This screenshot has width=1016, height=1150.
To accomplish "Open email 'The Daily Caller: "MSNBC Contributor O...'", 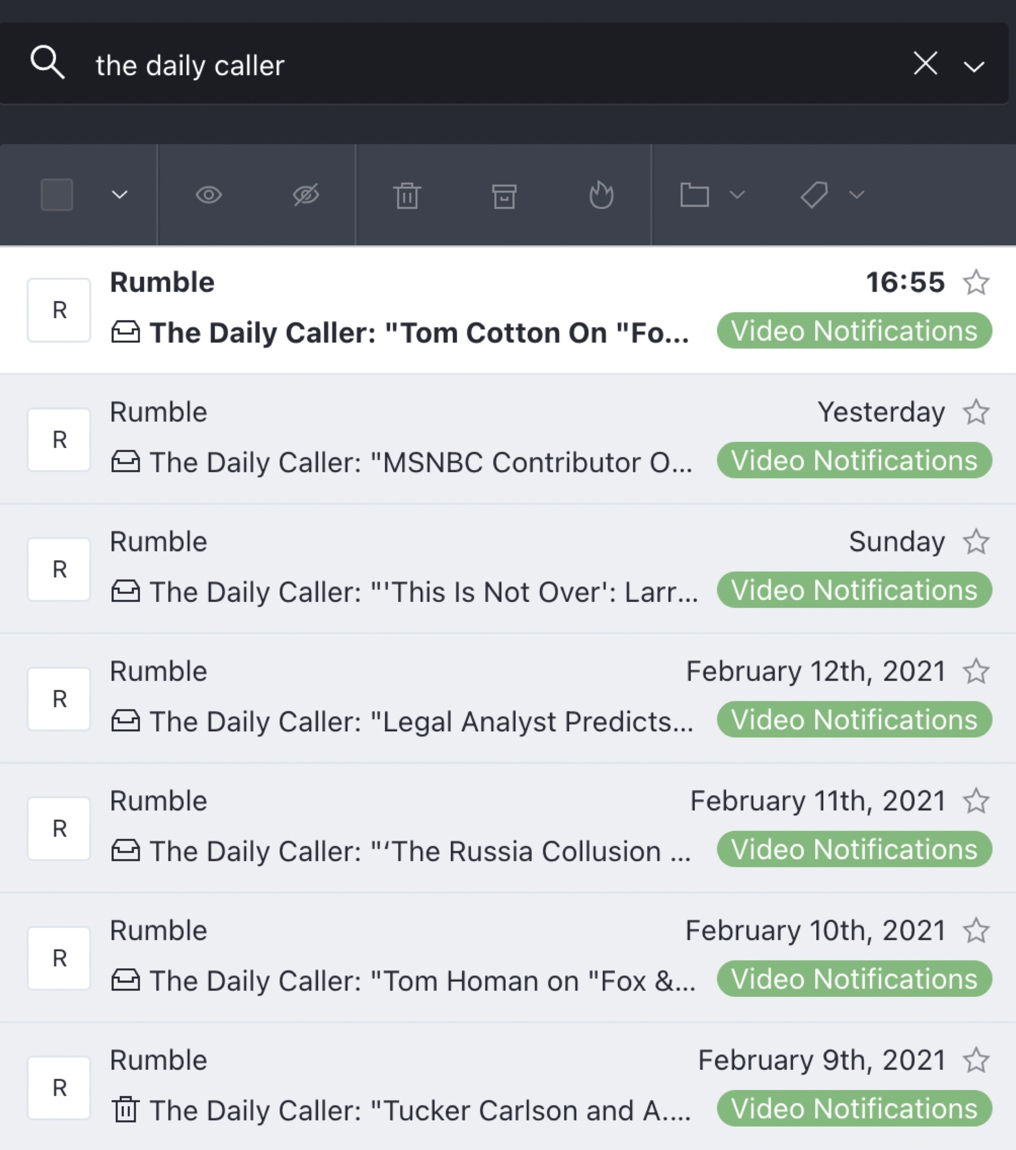I will (x=421, y=463).
